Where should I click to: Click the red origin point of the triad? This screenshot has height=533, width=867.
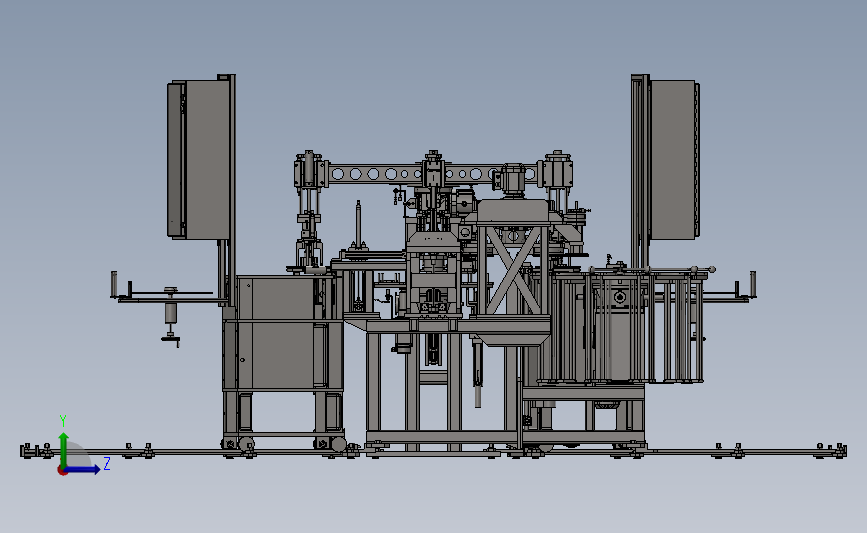62,471
